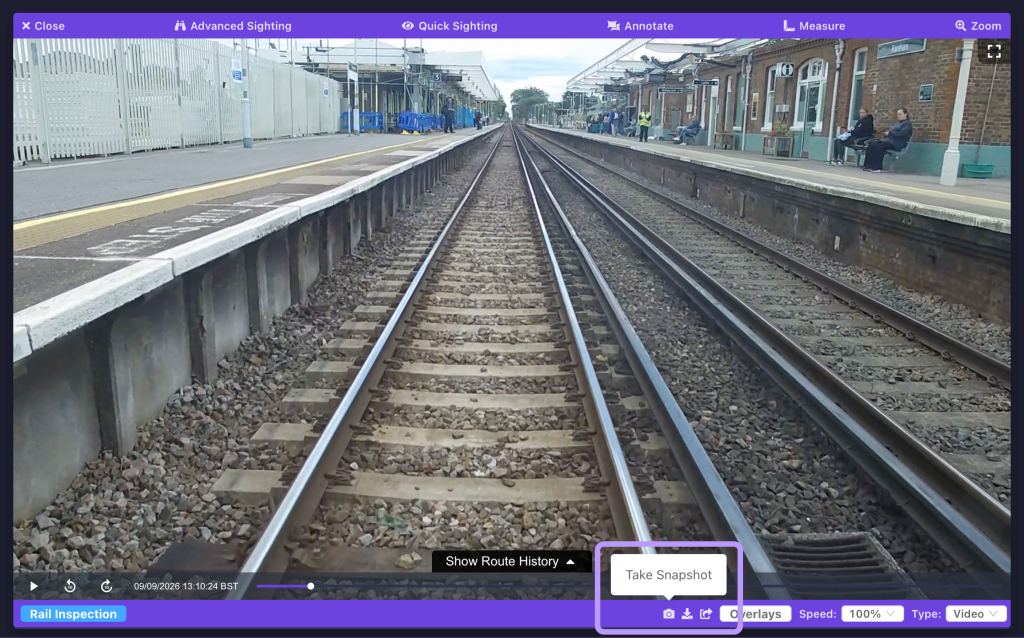Open the Overlays options

pos(756,614)
